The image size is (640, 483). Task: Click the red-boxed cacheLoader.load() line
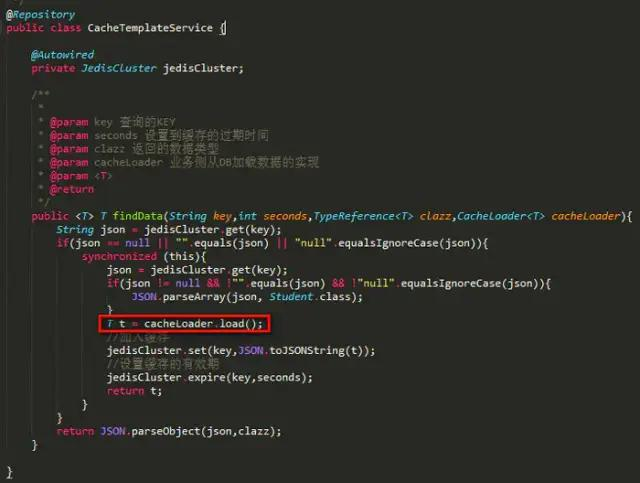(184, 324)
